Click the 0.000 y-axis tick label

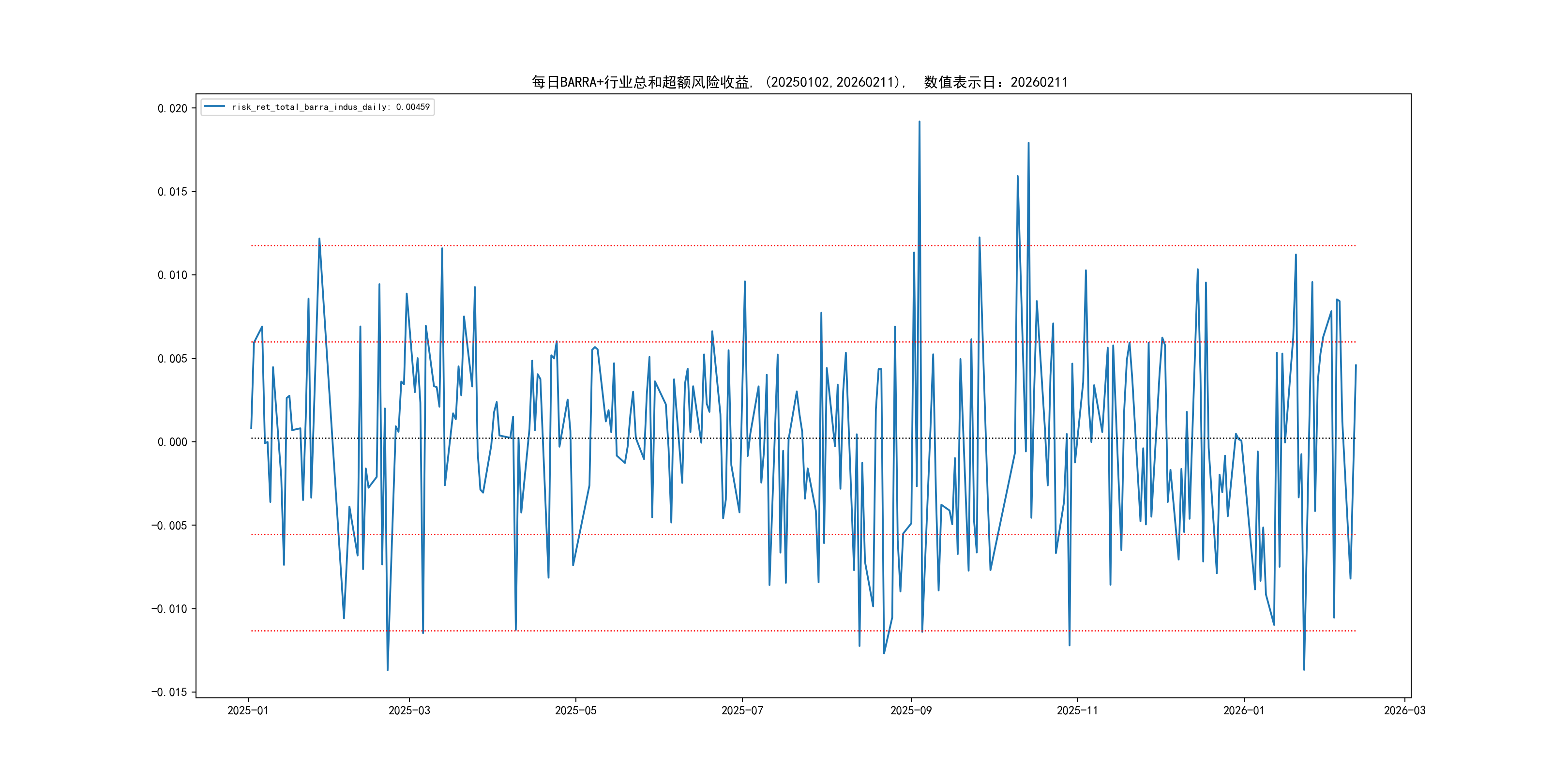click(172, 442)
